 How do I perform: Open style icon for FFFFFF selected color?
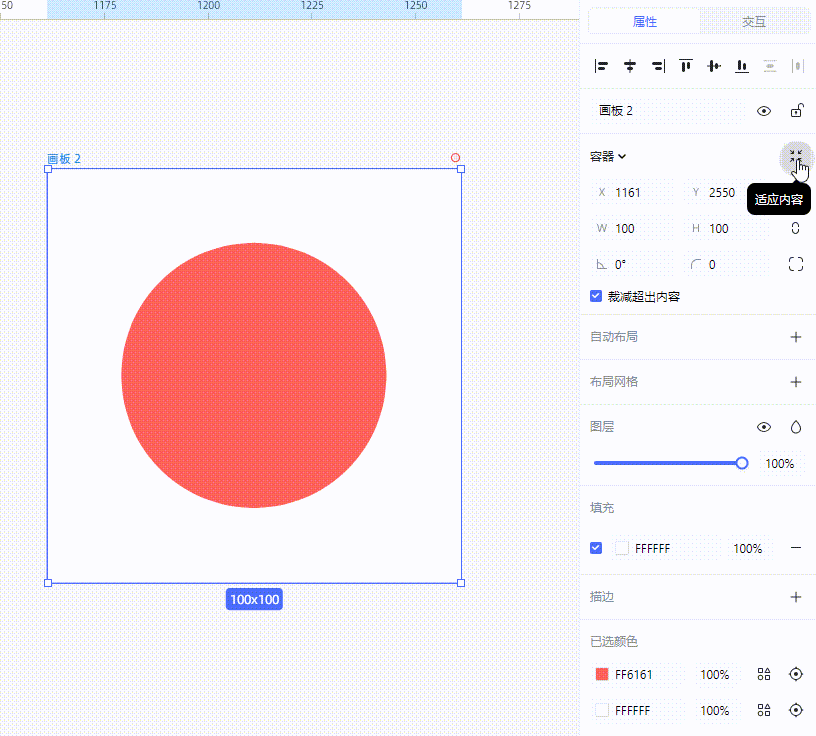(764, 710)
